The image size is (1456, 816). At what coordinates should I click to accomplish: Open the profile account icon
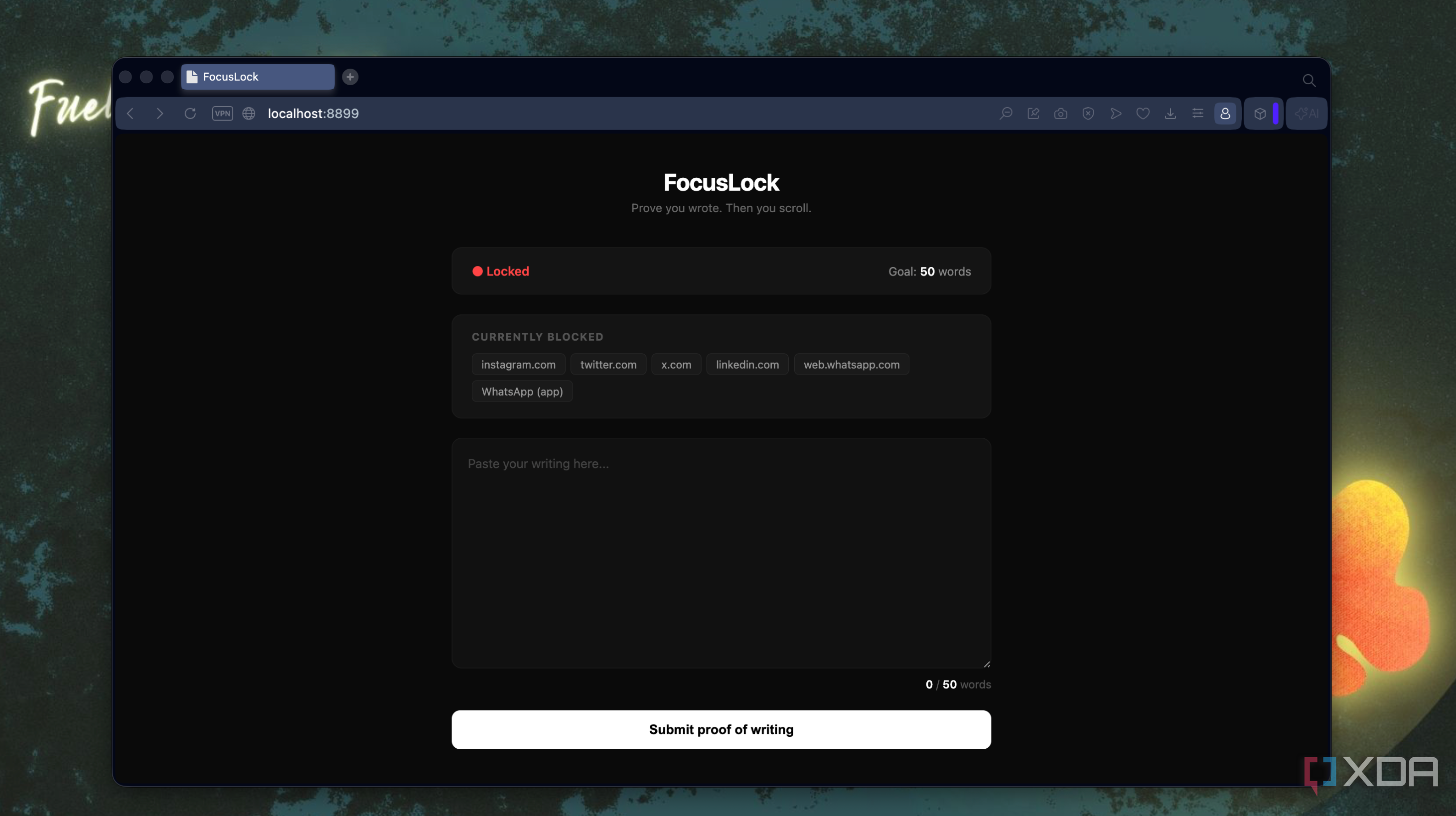click(1225, 114)
